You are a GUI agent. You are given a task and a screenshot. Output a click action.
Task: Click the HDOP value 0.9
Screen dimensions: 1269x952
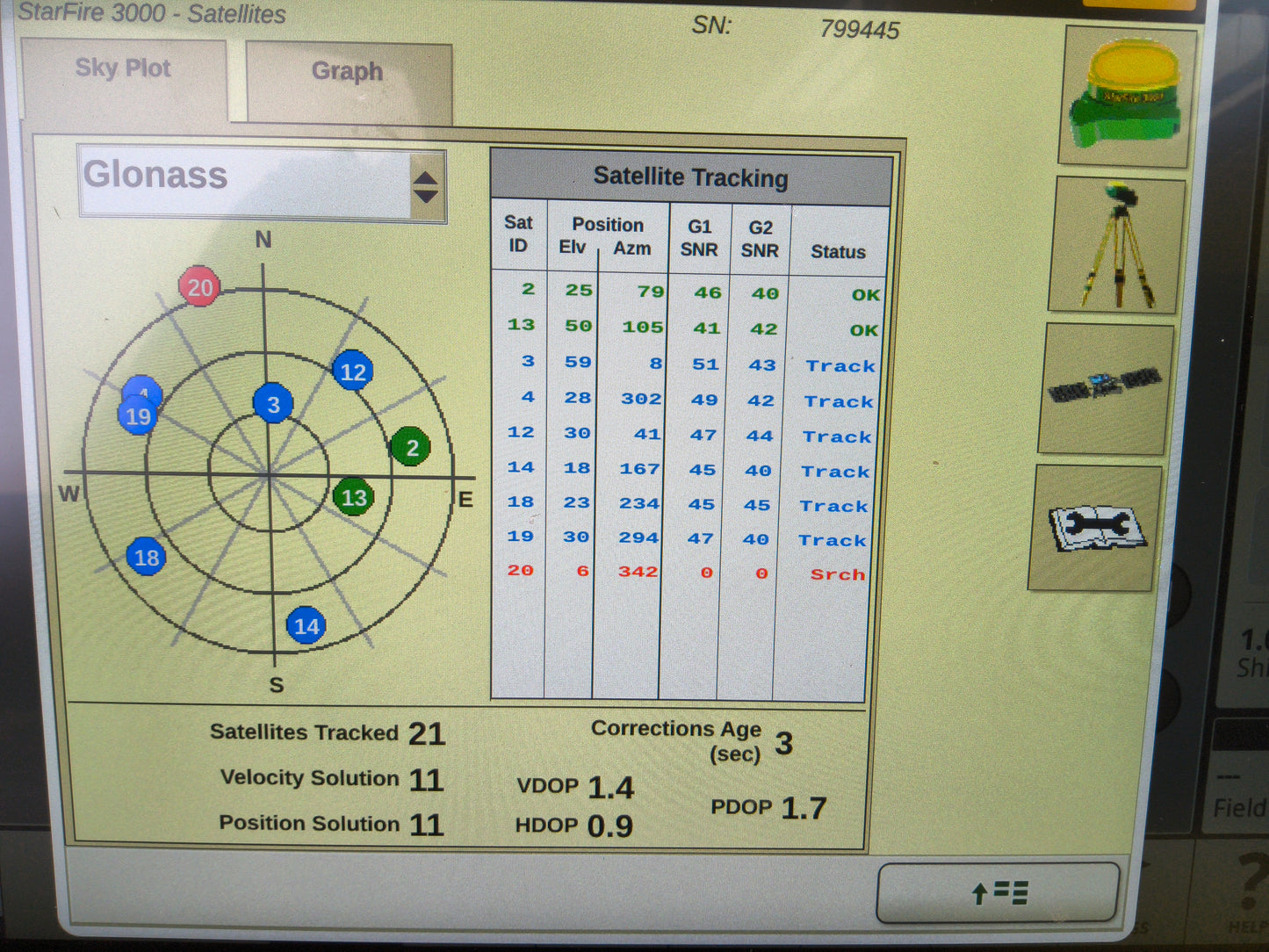[609, 826]
